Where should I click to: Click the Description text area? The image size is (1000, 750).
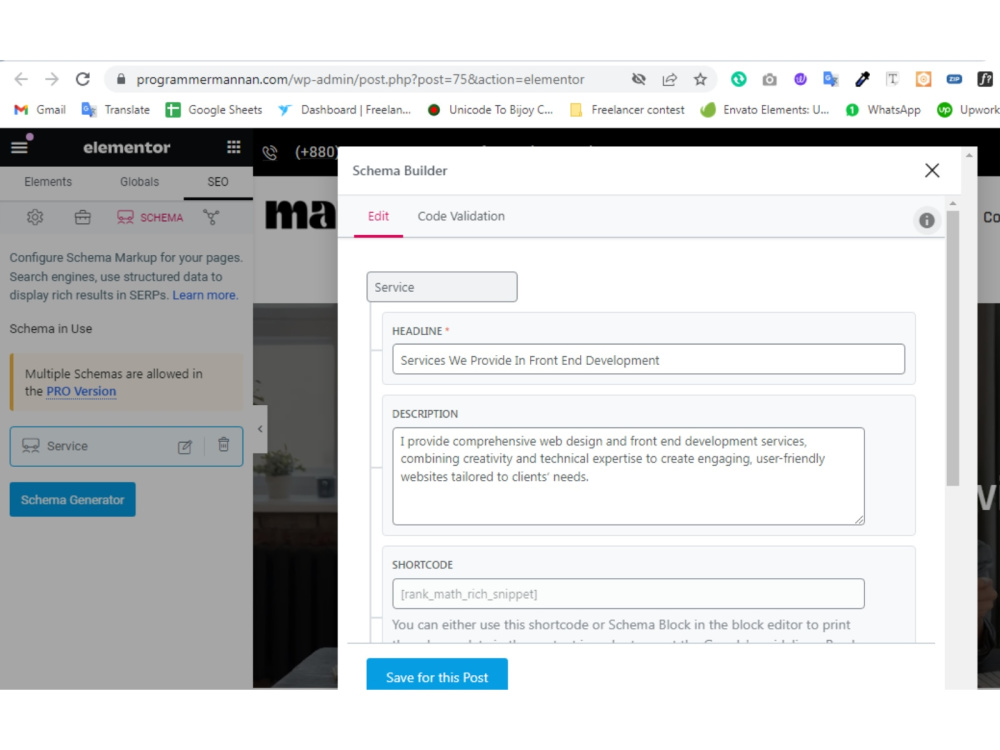point(628,476)
